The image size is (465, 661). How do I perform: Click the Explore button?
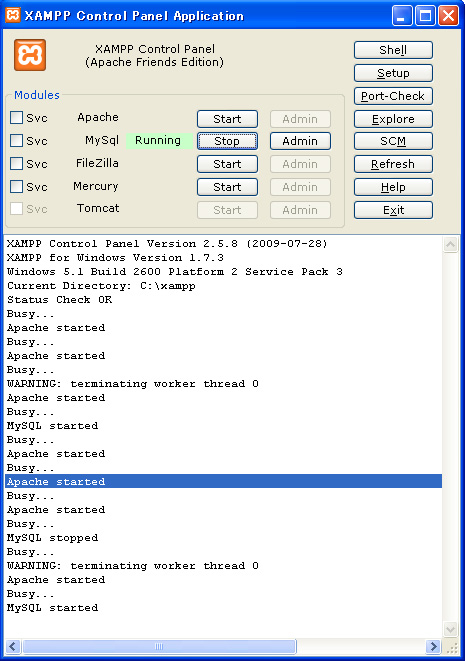[x=393, y=119]
